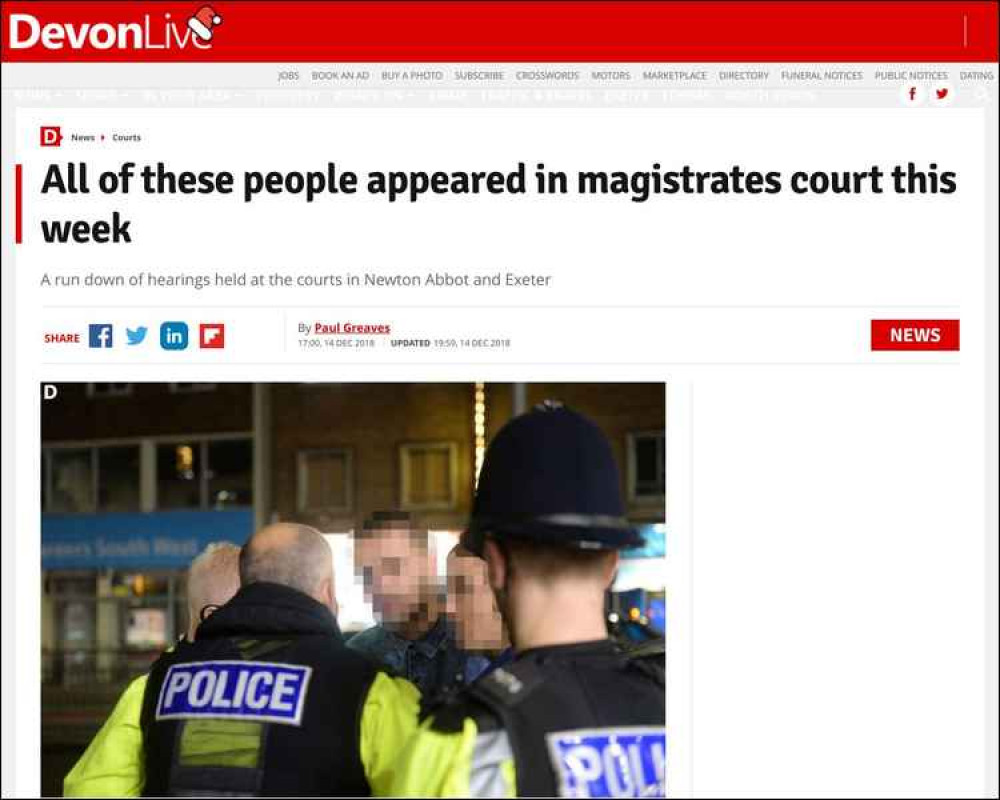Open Jobs in top menu
The image size is (1000, 800).
click(288, 75)
